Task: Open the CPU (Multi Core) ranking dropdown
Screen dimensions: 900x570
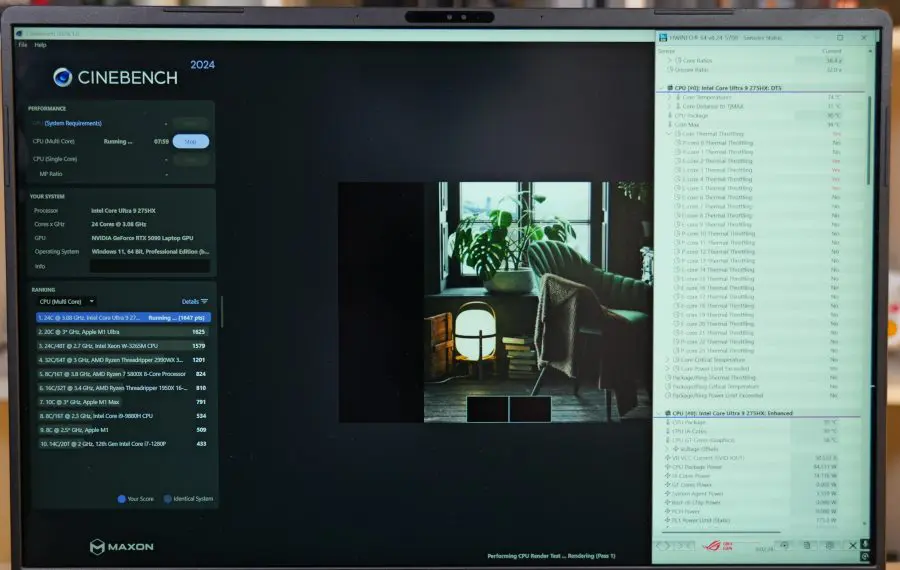Action: click(66, 301)
